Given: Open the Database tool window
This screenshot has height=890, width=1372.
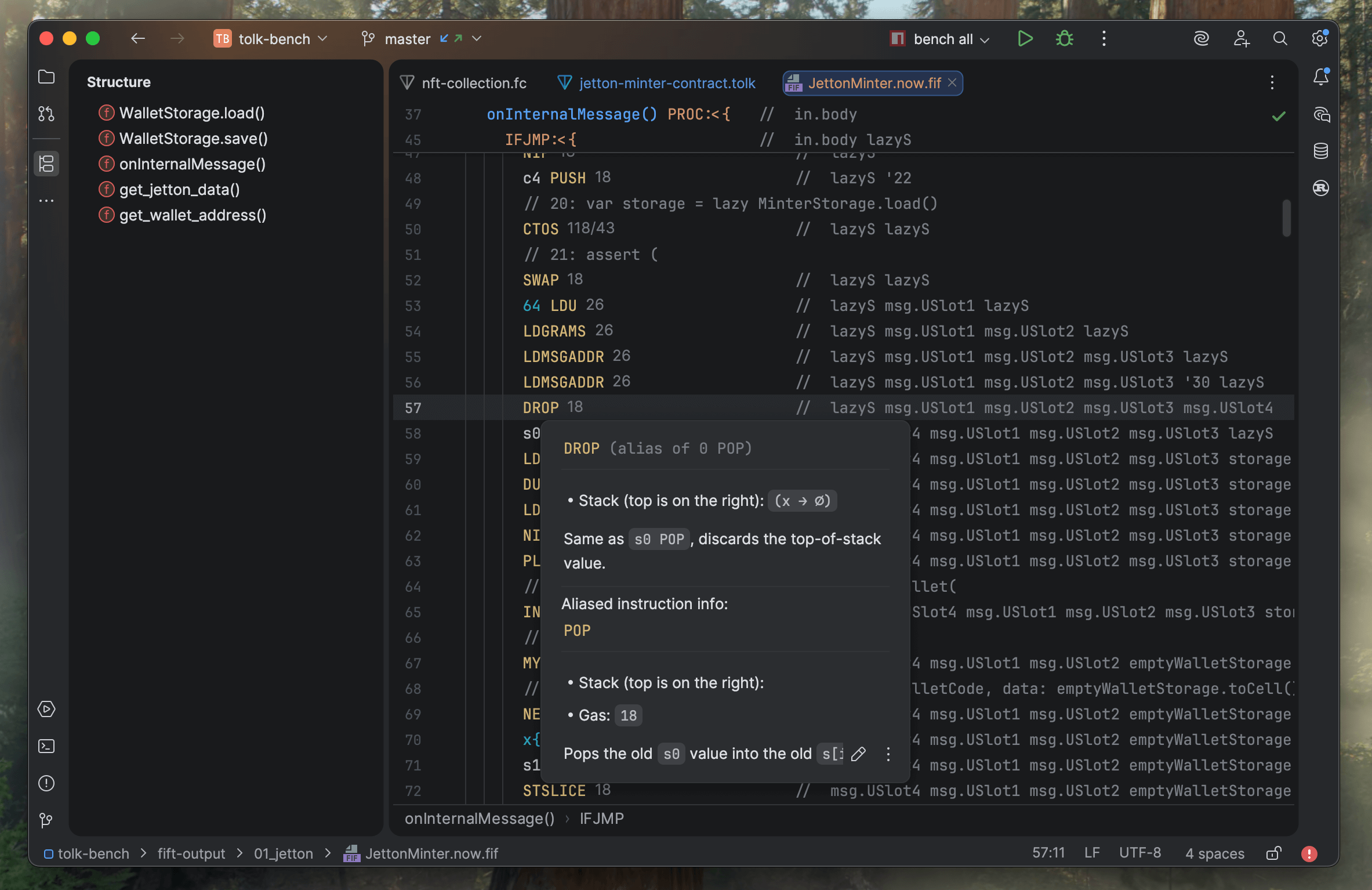Looking at the screenshot, I should 1321,151.
